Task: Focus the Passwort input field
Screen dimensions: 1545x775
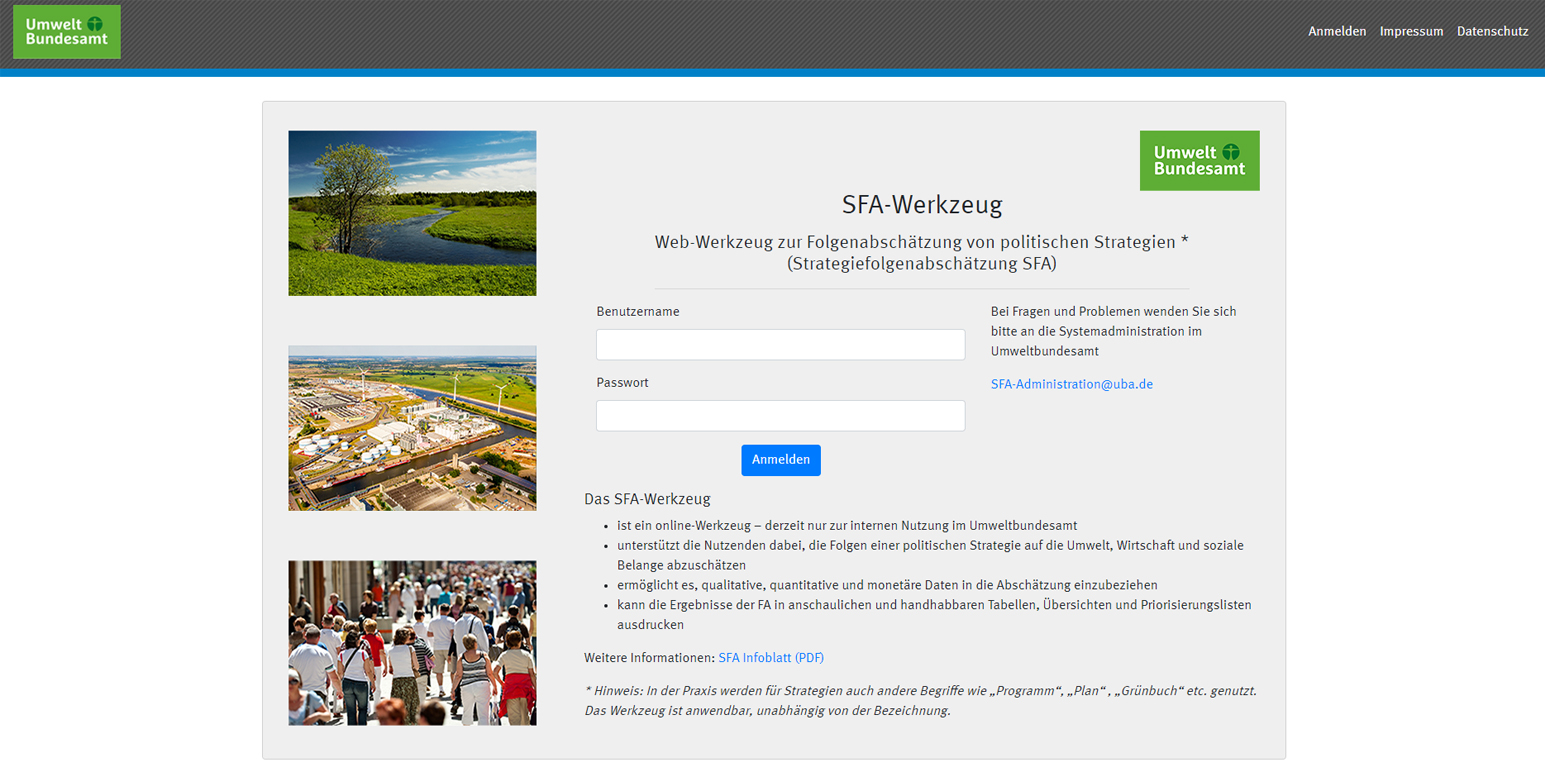Action: click(780, 416)
